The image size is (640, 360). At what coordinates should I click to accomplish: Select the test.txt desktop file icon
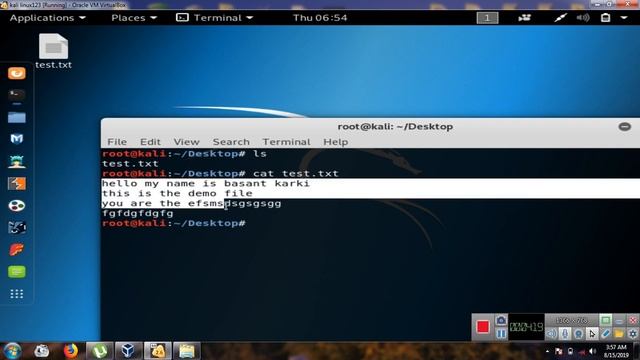point(53,51)
